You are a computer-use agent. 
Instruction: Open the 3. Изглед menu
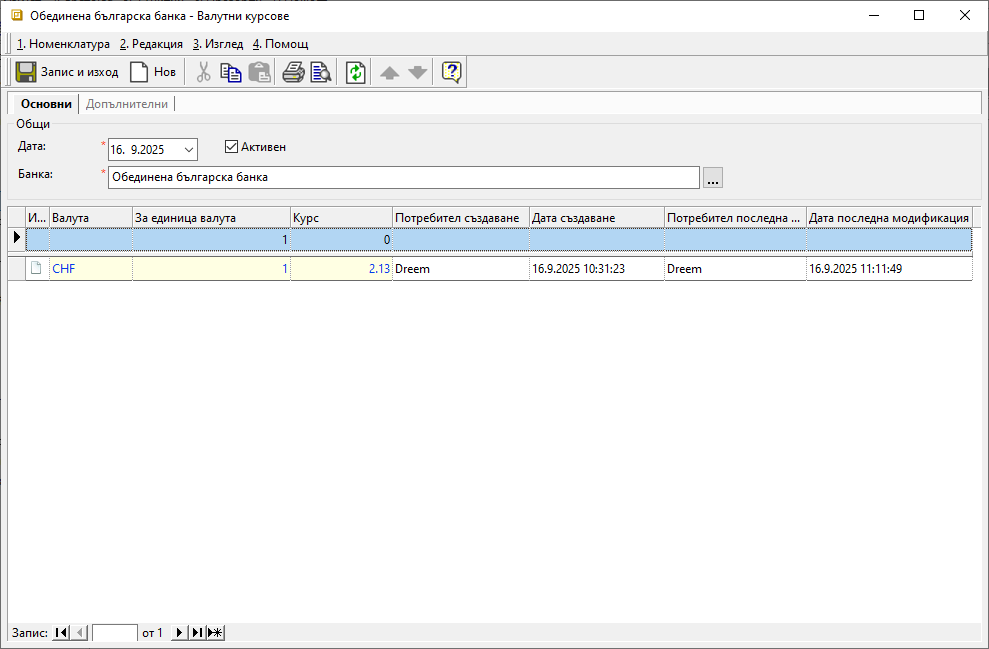click(x=218, y=44)
